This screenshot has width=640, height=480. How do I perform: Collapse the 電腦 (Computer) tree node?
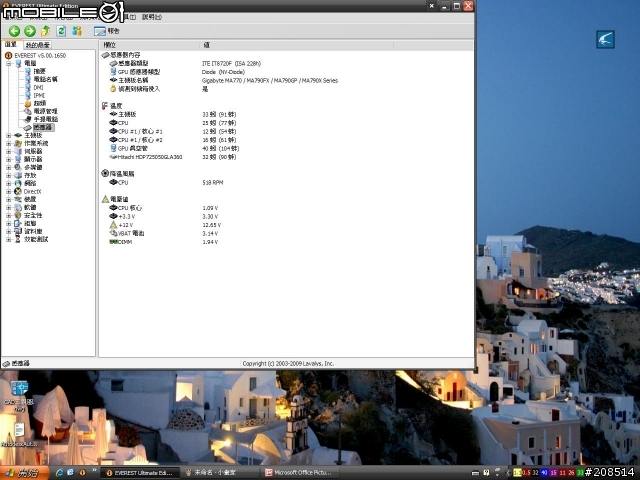tap(9, 63)
